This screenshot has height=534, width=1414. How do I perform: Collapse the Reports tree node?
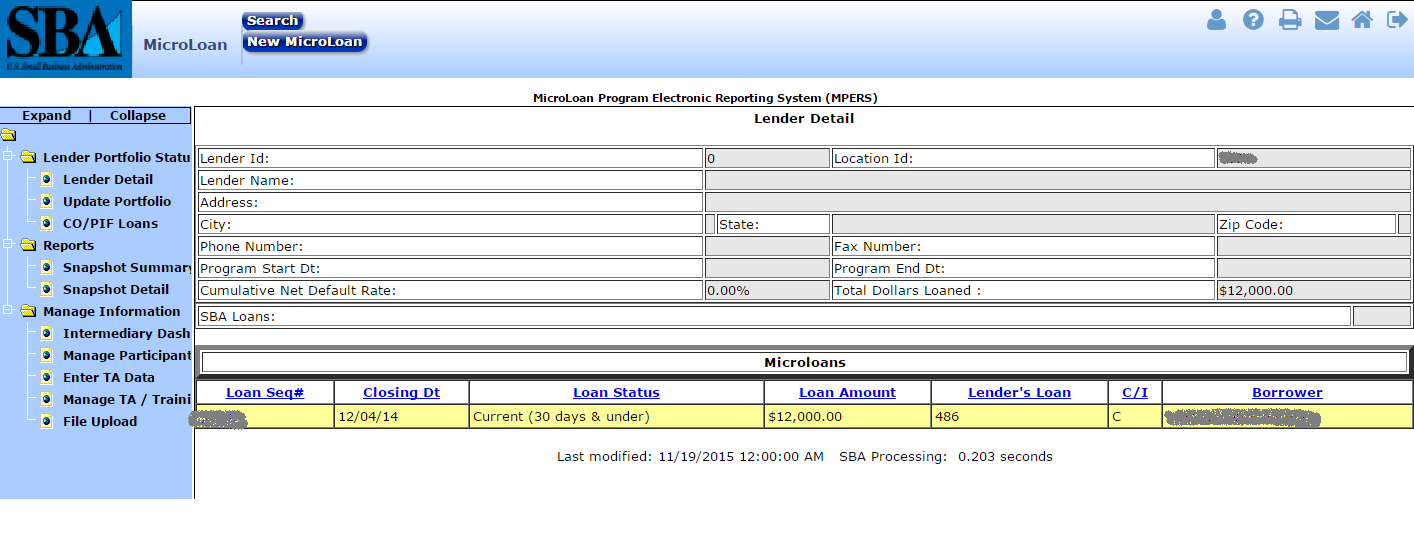tap(8, 245)
